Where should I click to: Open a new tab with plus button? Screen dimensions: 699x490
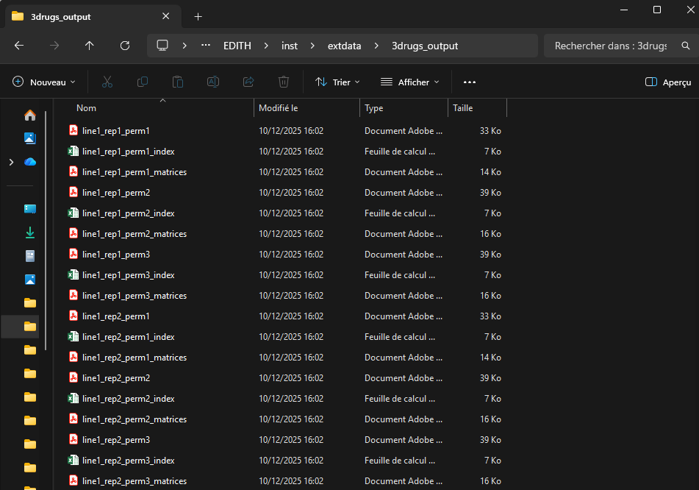(198, 16)
